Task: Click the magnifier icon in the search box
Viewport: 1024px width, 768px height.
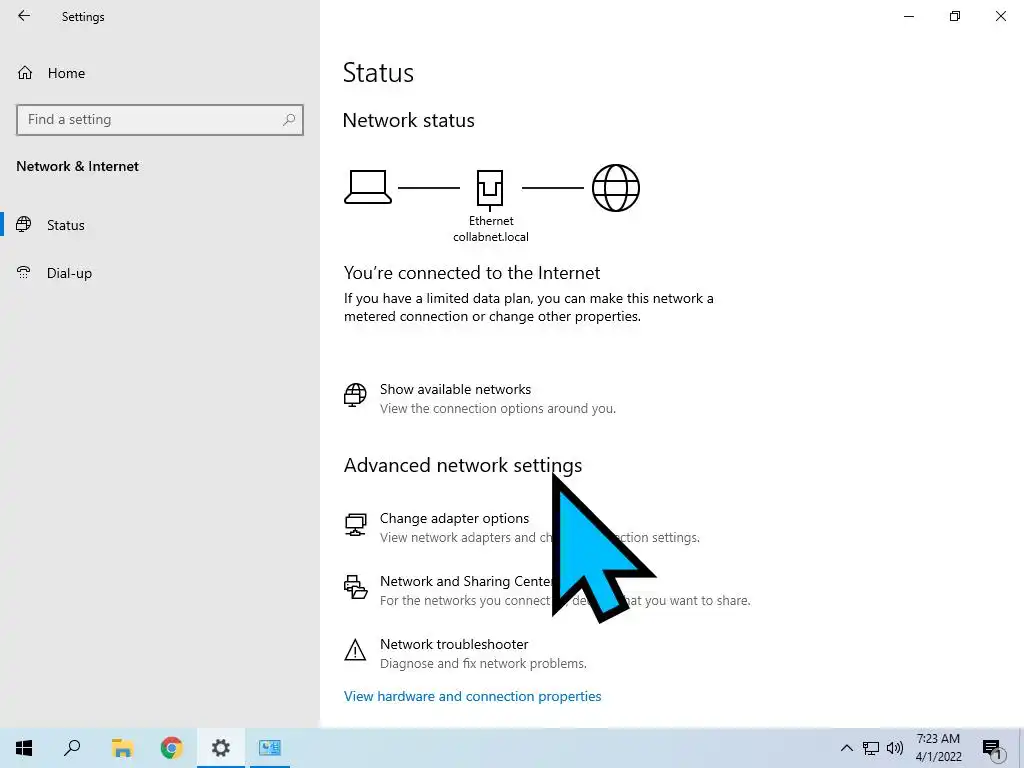Action: [x=289, y=120]
